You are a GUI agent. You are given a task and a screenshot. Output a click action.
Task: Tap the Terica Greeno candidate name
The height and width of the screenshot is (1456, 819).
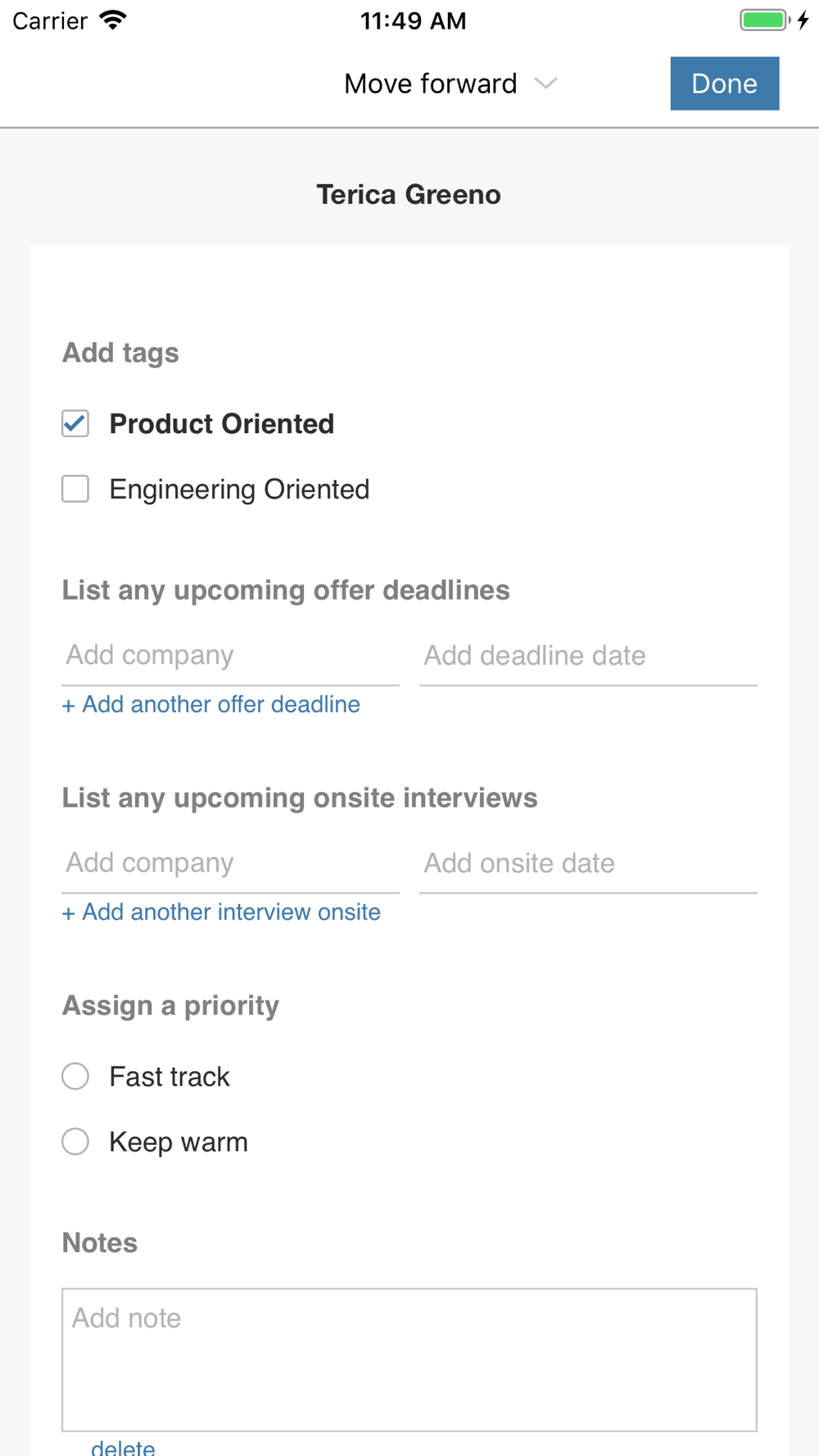click(409, 195)
